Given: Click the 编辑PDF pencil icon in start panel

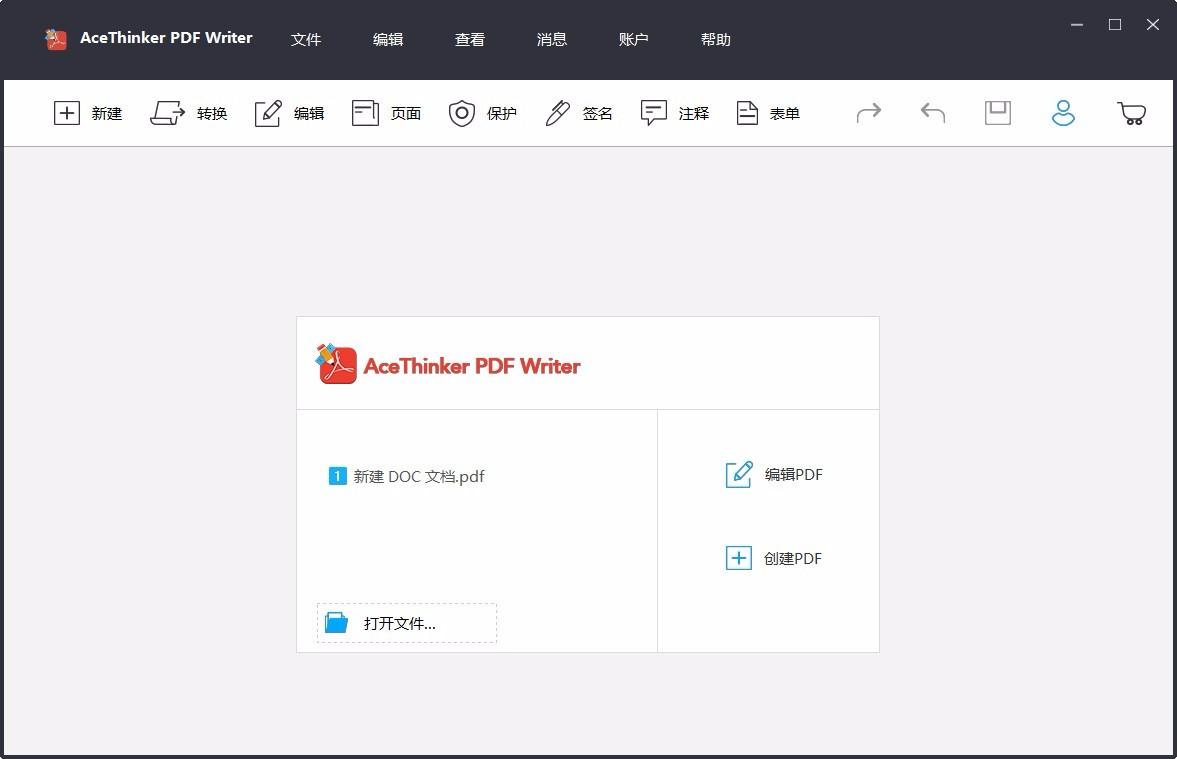Looking at the screenshot, I should pyautogui.click(x=739, y=474).
